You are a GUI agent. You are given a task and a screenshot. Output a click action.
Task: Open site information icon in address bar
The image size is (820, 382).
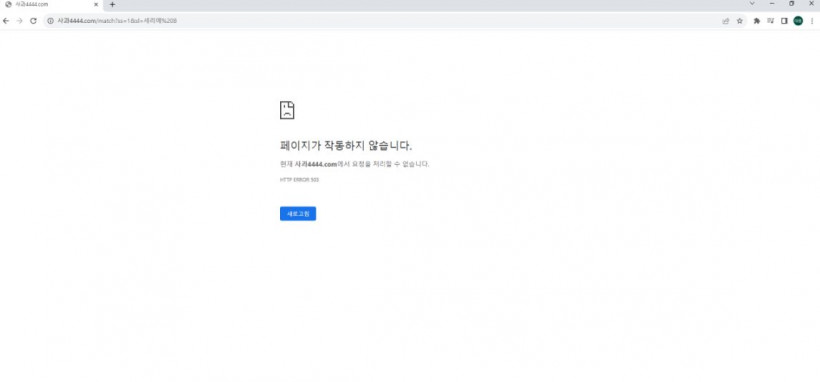[x=51, y=21]
